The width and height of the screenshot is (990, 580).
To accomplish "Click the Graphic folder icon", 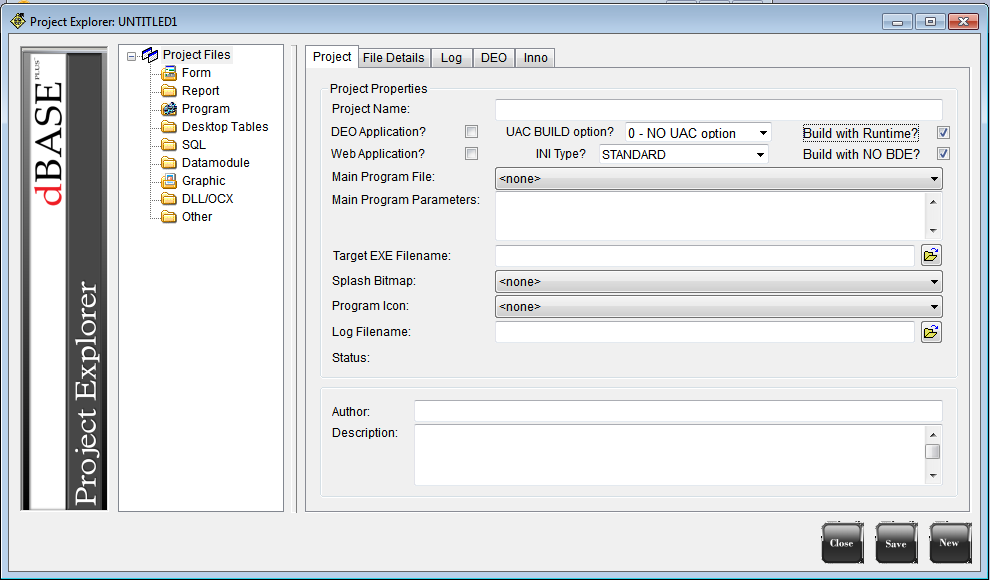I will [169, 181].
